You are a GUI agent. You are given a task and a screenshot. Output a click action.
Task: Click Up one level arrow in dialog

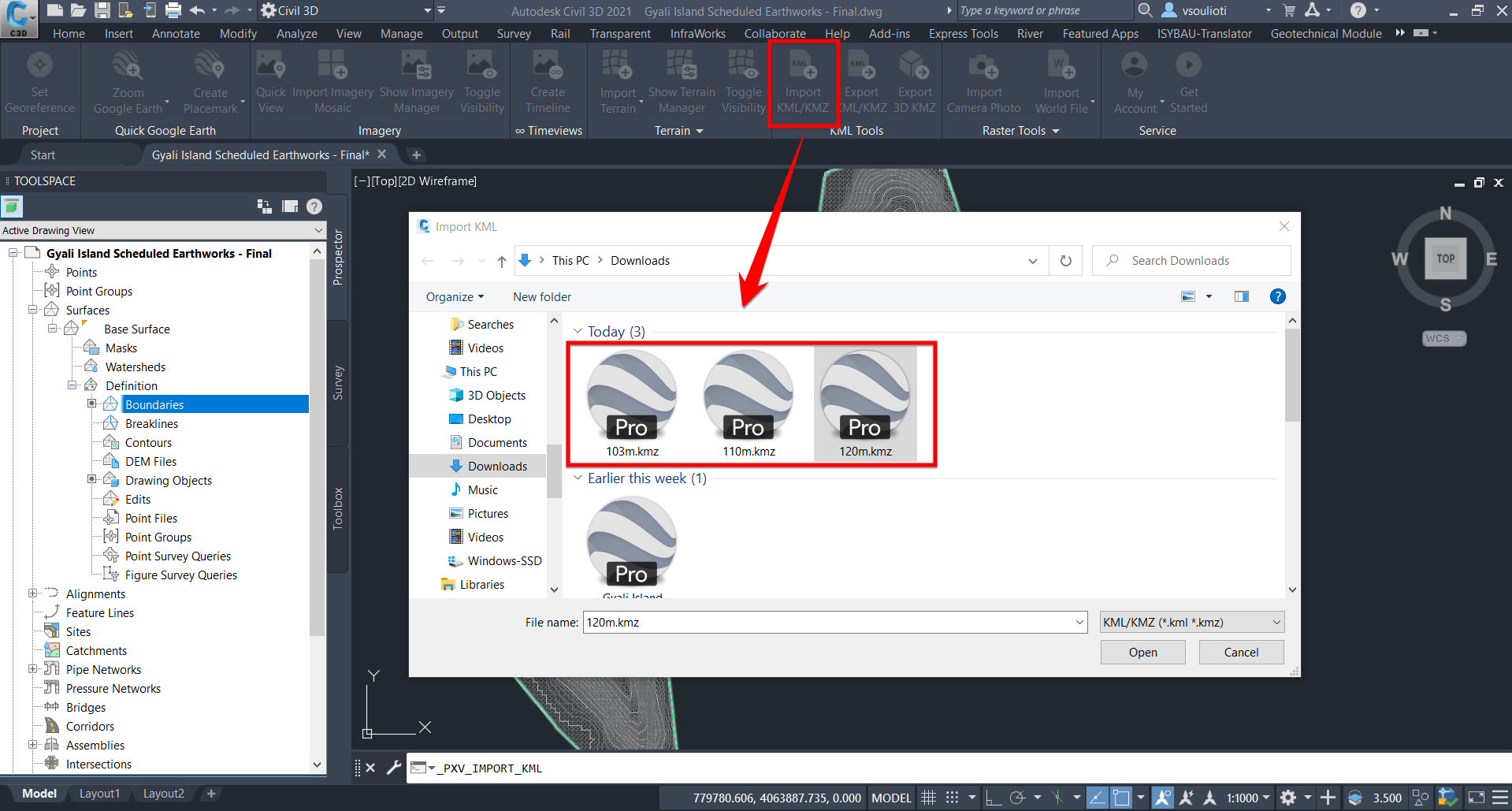tap(502, 261)
